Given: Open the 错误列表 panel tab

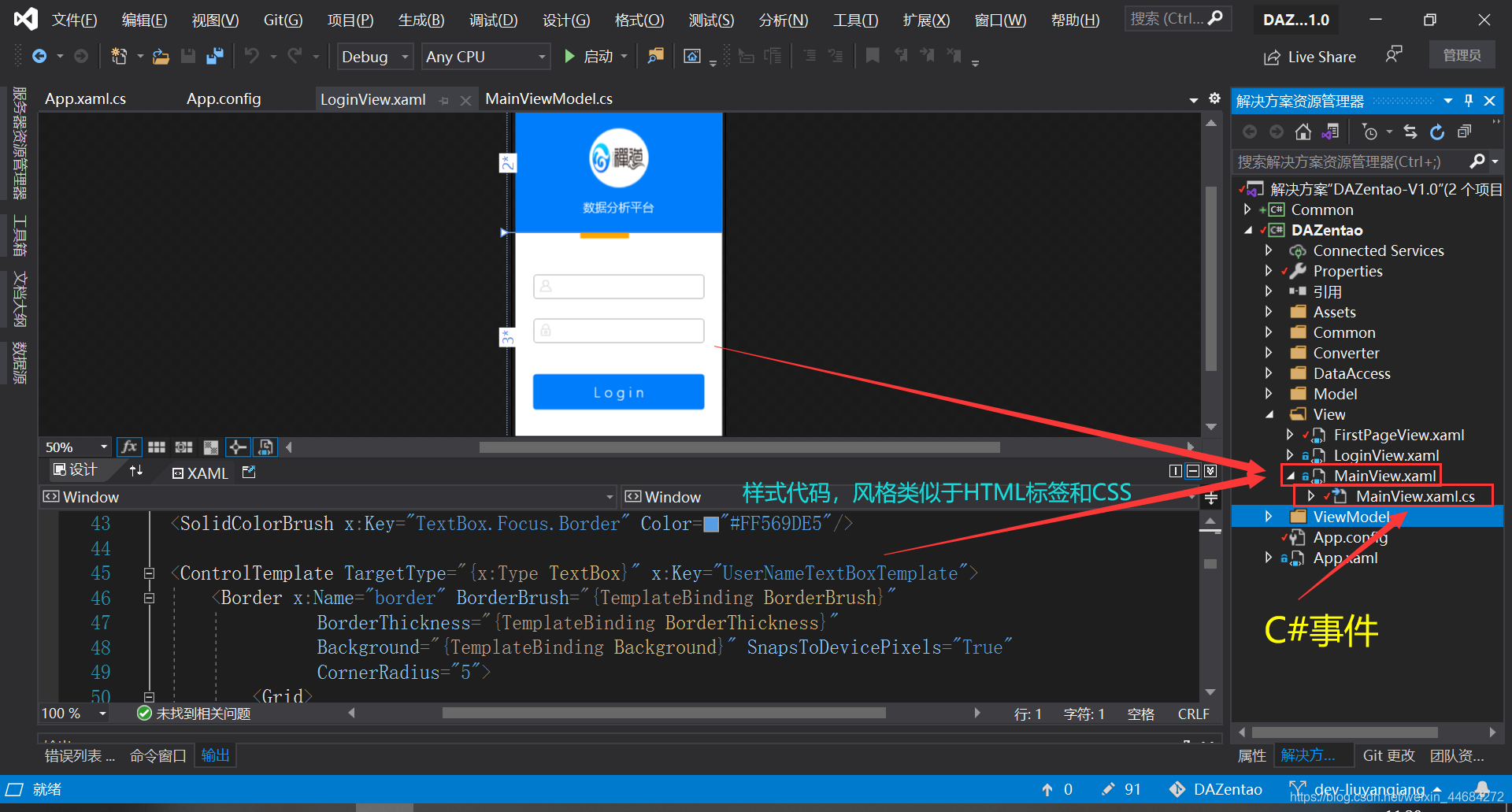Looking at the screenshot, I should (80, 756).
